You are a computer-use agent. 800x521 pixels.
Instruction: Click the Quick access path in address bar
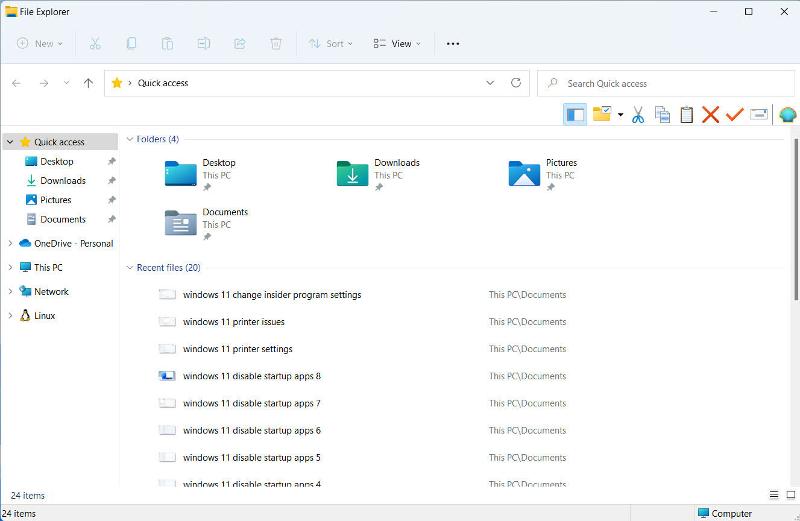pos(163,83)
